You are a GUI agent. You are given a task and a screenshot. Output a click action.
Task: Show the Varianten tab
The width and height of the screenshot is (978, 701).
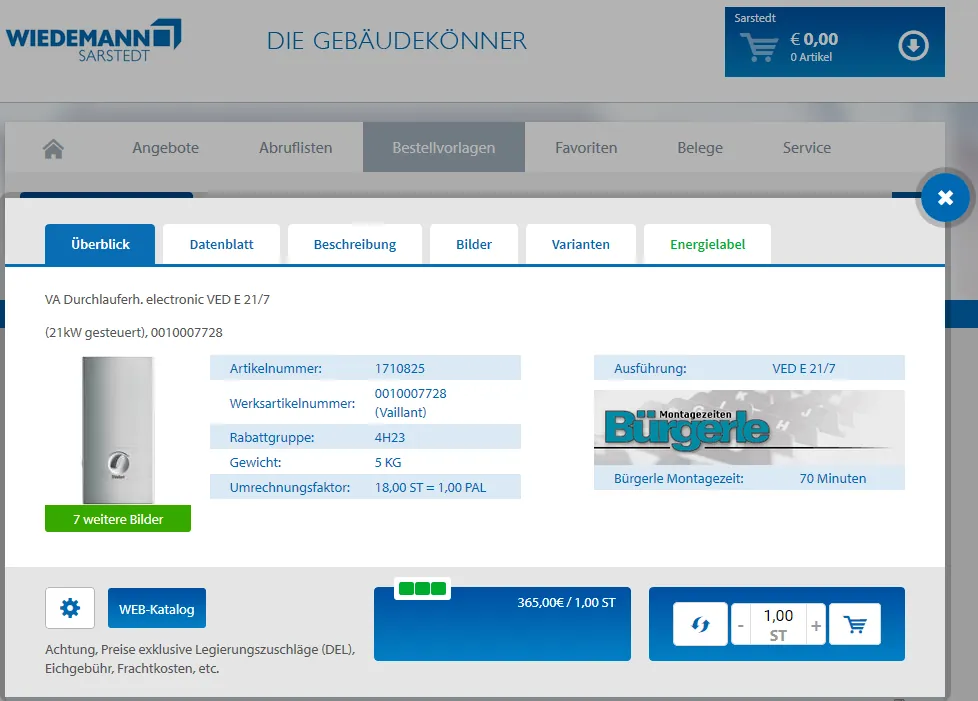pyautogui.click(x=581, y=244)
